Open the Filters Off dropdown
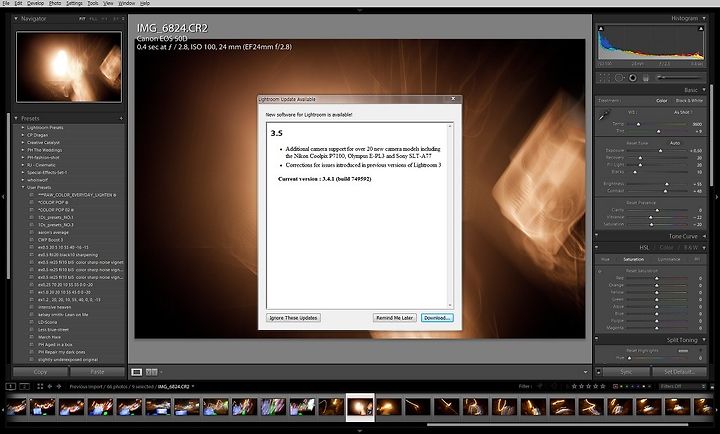Image resolution: width=720 pixels, height=434 pixels. pyautogui.click(x=682, y=387)
